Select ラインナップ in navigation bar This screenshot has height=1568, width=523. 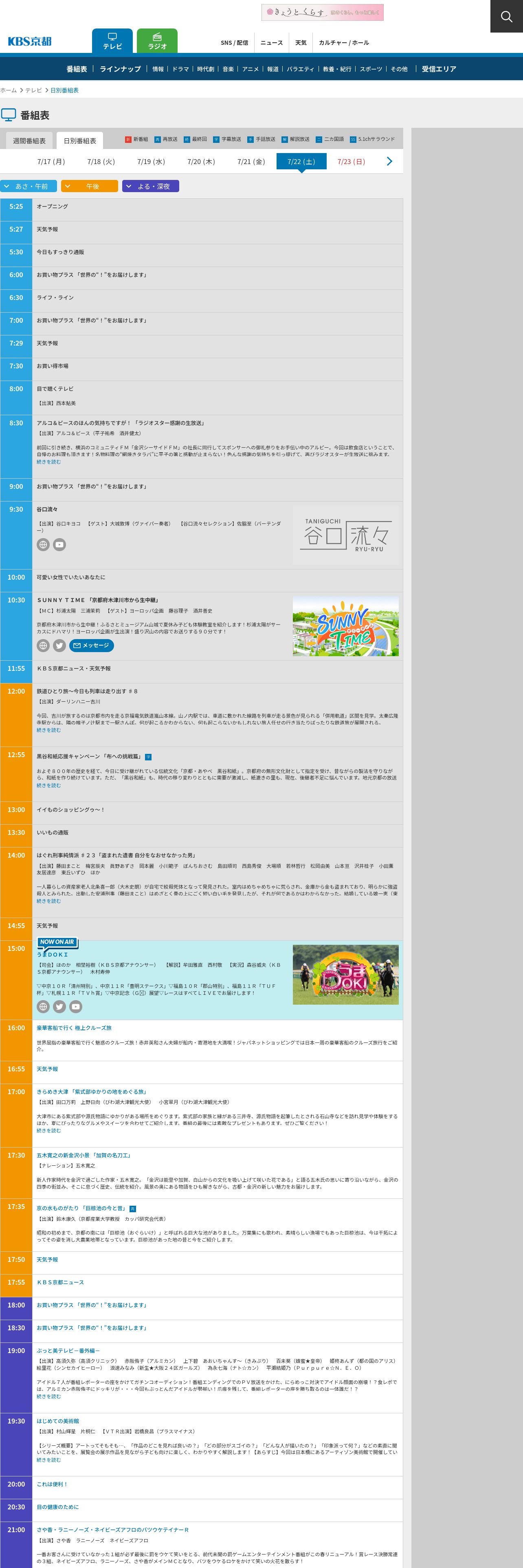(120, 69)
